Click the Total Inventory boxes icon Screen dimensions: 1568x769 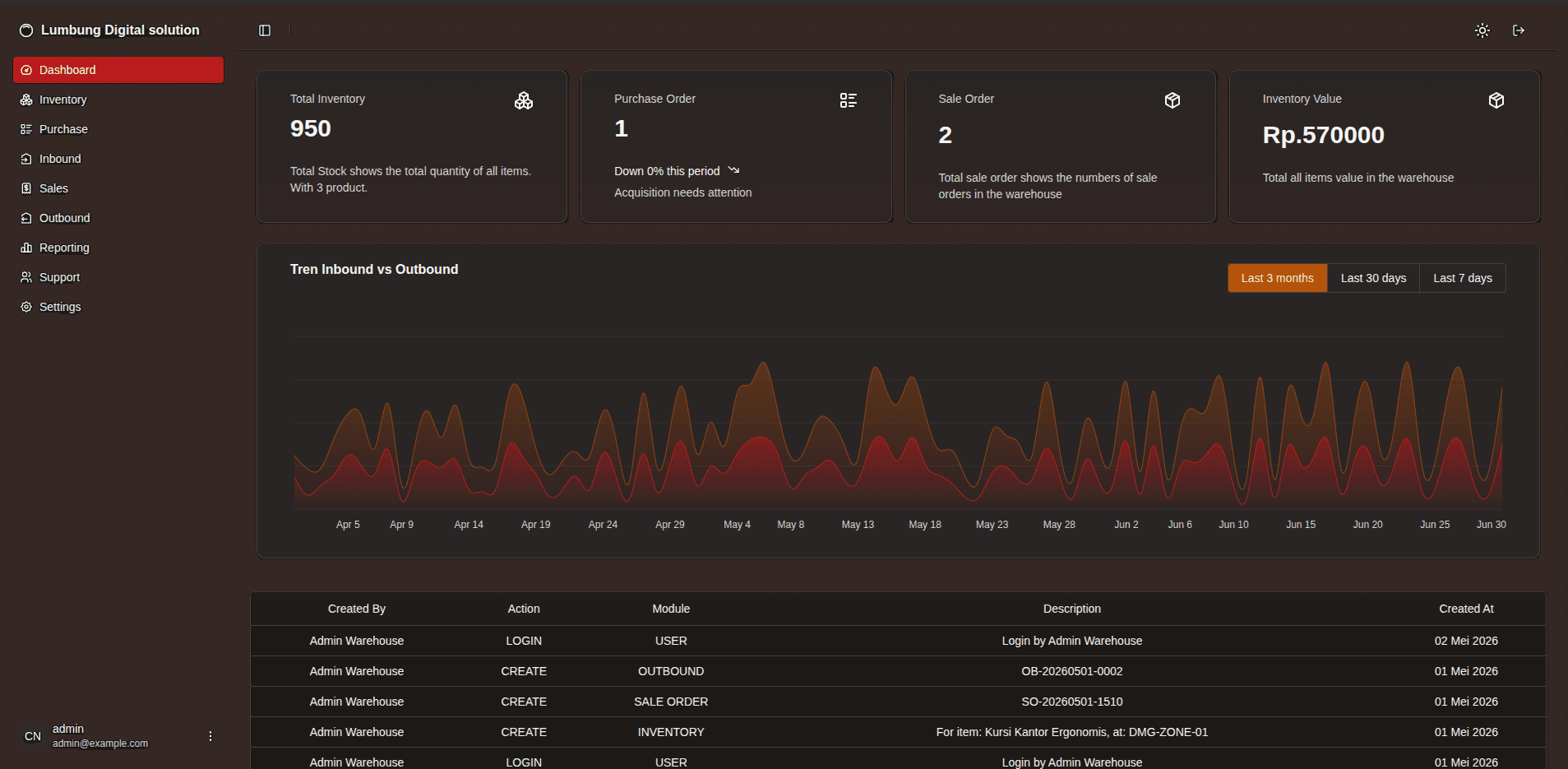click(524, 100)
